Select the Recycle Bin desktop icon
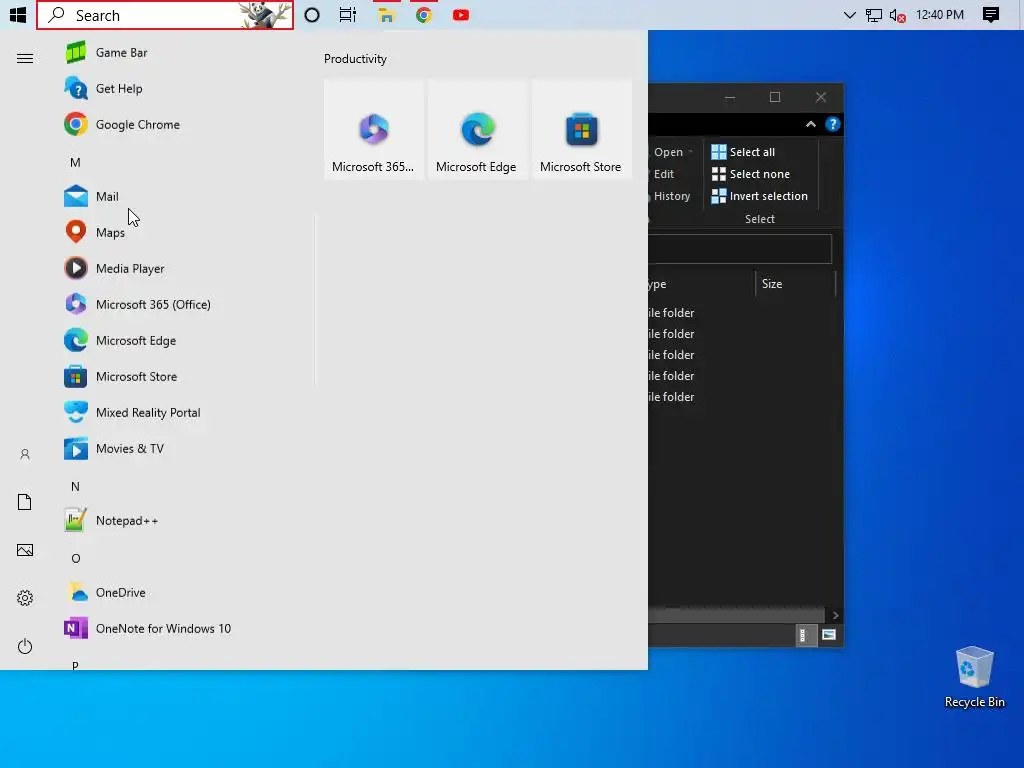This screenshot has height=768, width=1024. coord(974,677)
